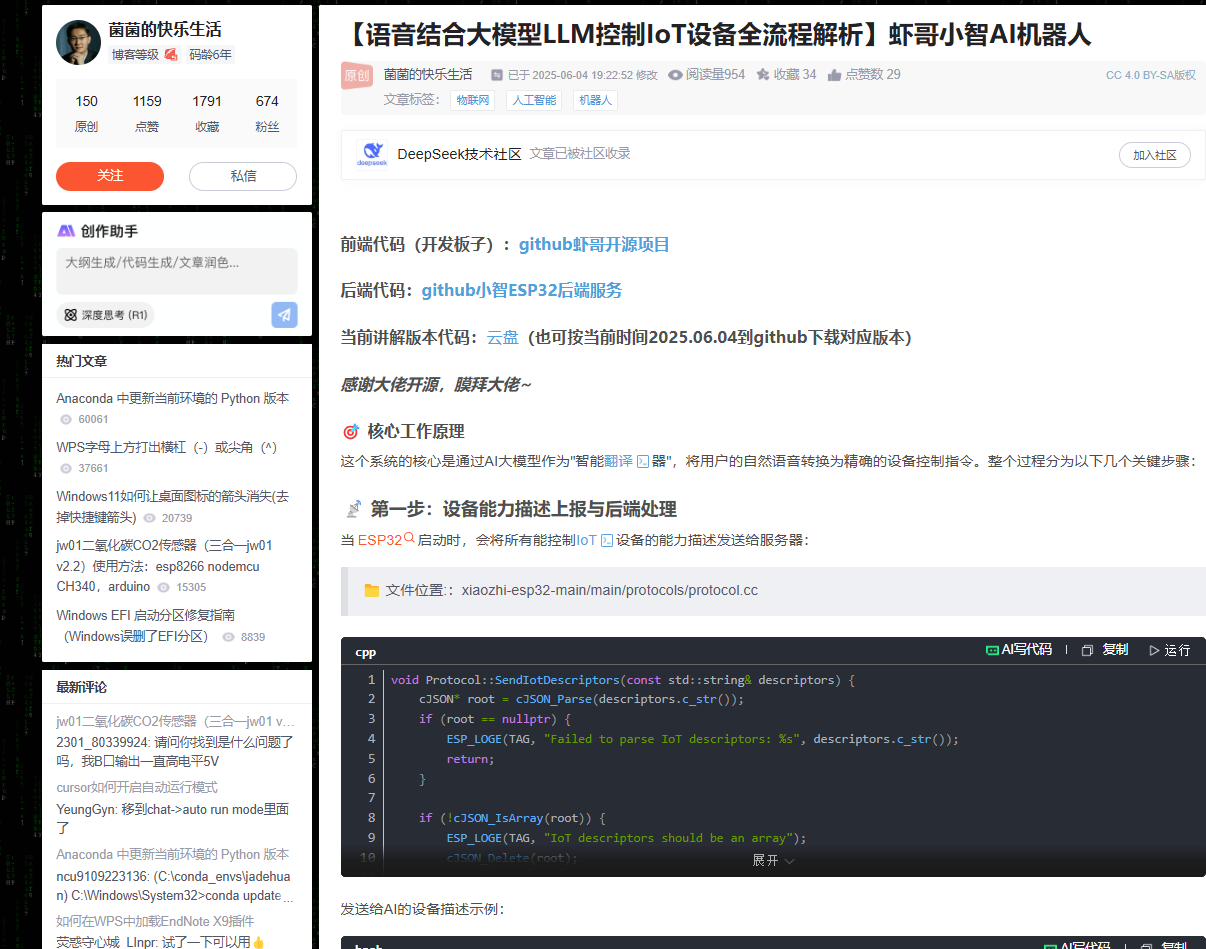Screen dimensions: 1206x949
Task: Click author name 菌菌的快乐生活 in article header
Action: click(x=428, y=74)
